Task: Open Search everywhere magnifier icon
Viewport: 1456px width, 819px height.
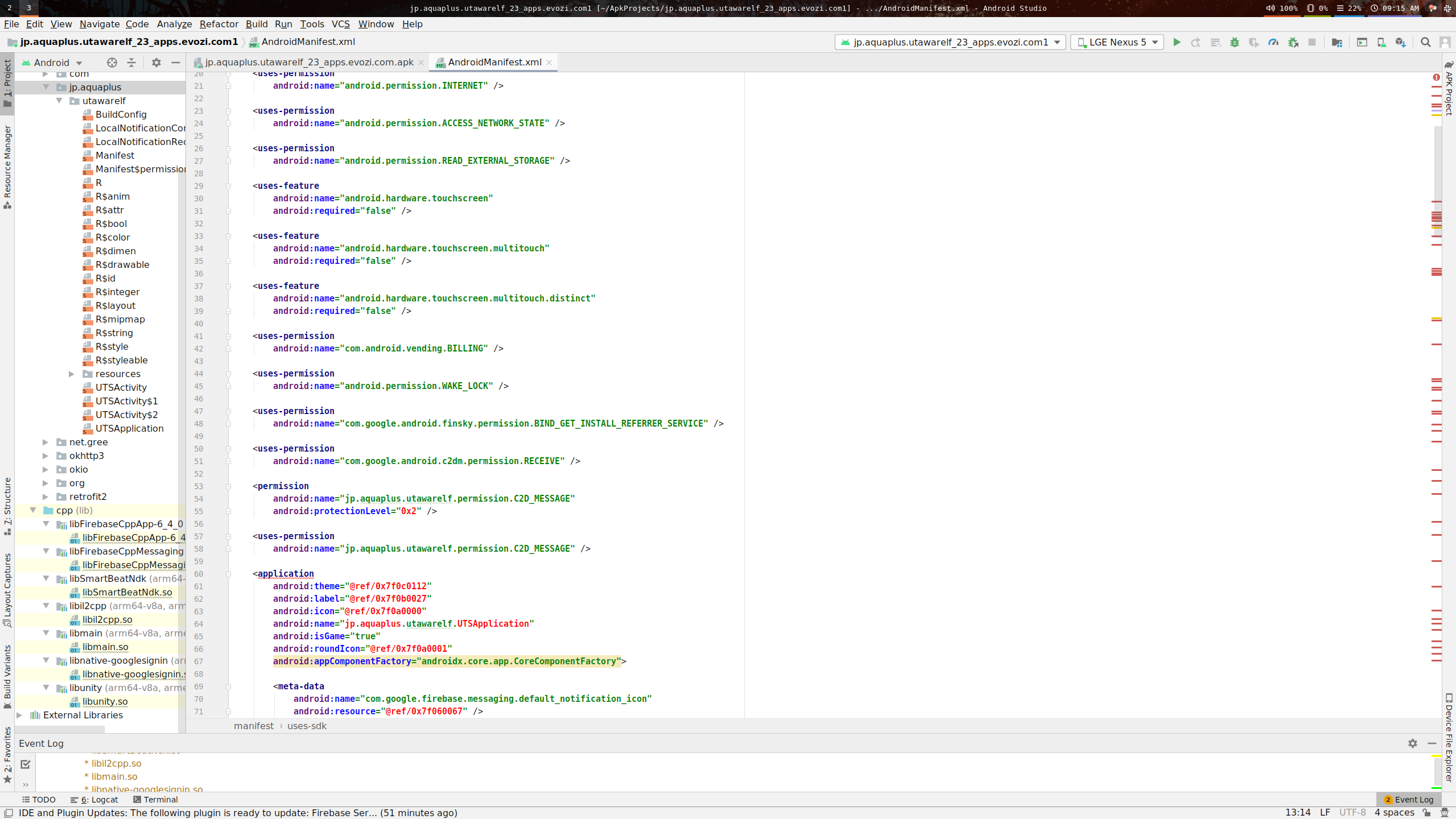Action: pyautogui.click(x=1426, y=42)
